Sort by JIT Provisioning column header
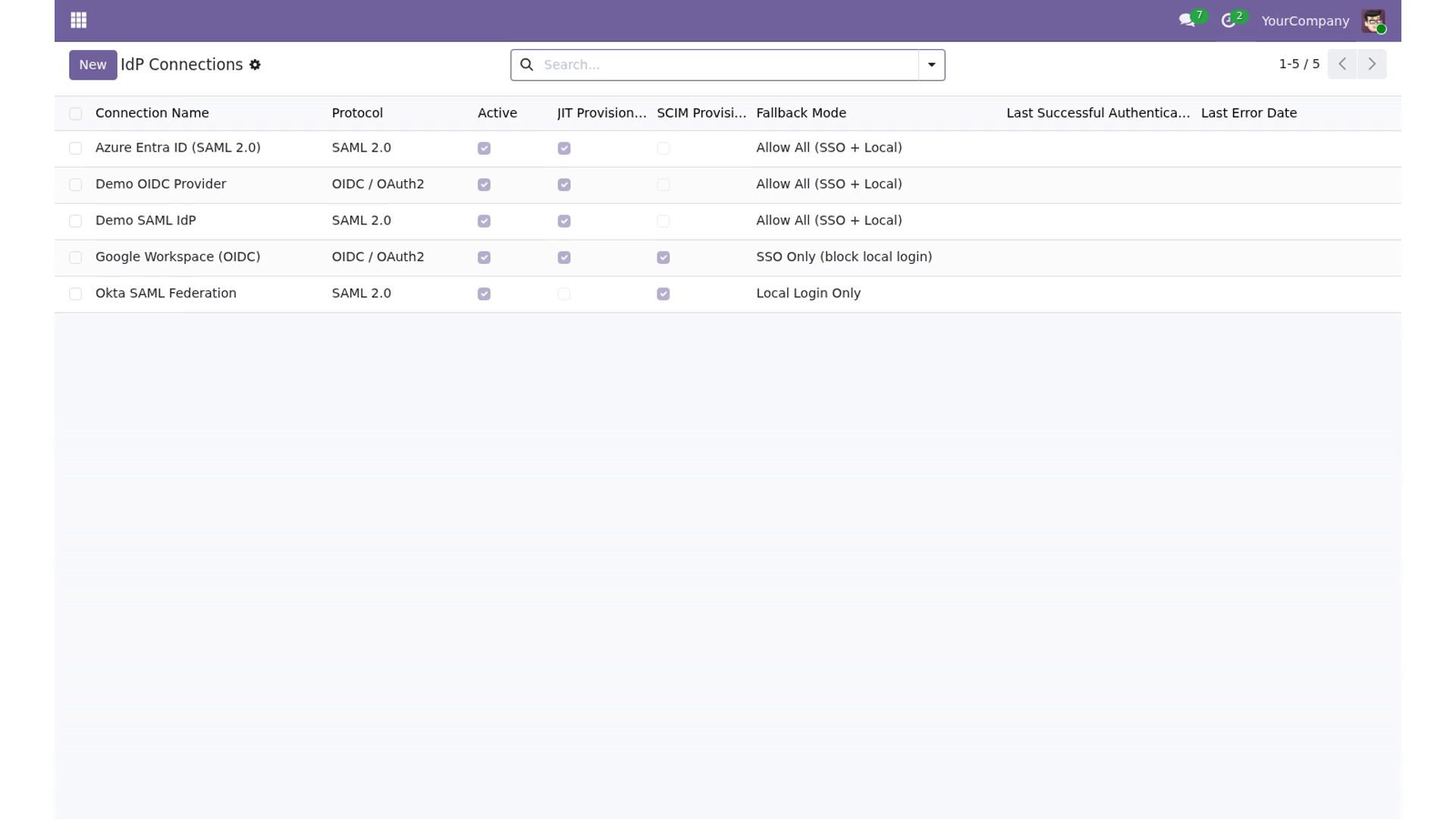Image resolution: width=1456 pixels, height=819 pixels. (x=601, y=113)
